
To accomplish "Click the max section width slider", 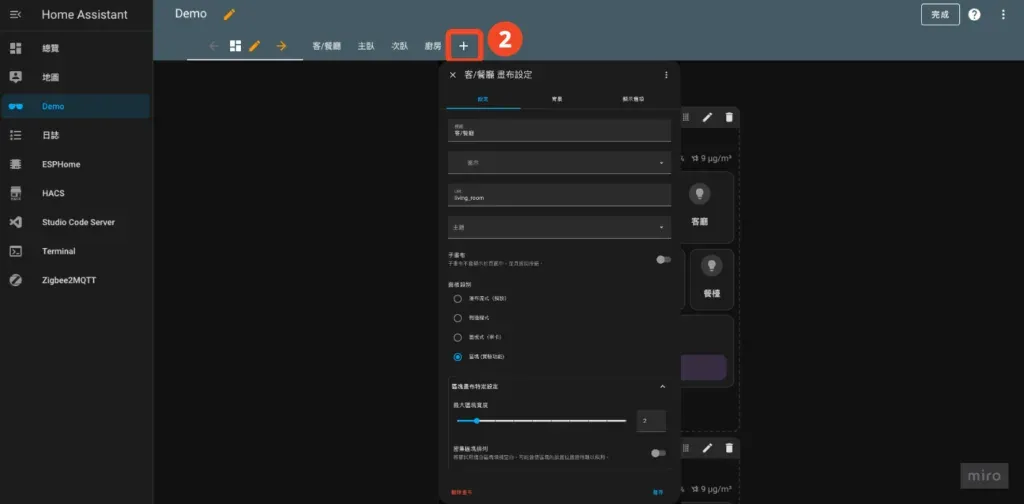I will coord(540,421).
